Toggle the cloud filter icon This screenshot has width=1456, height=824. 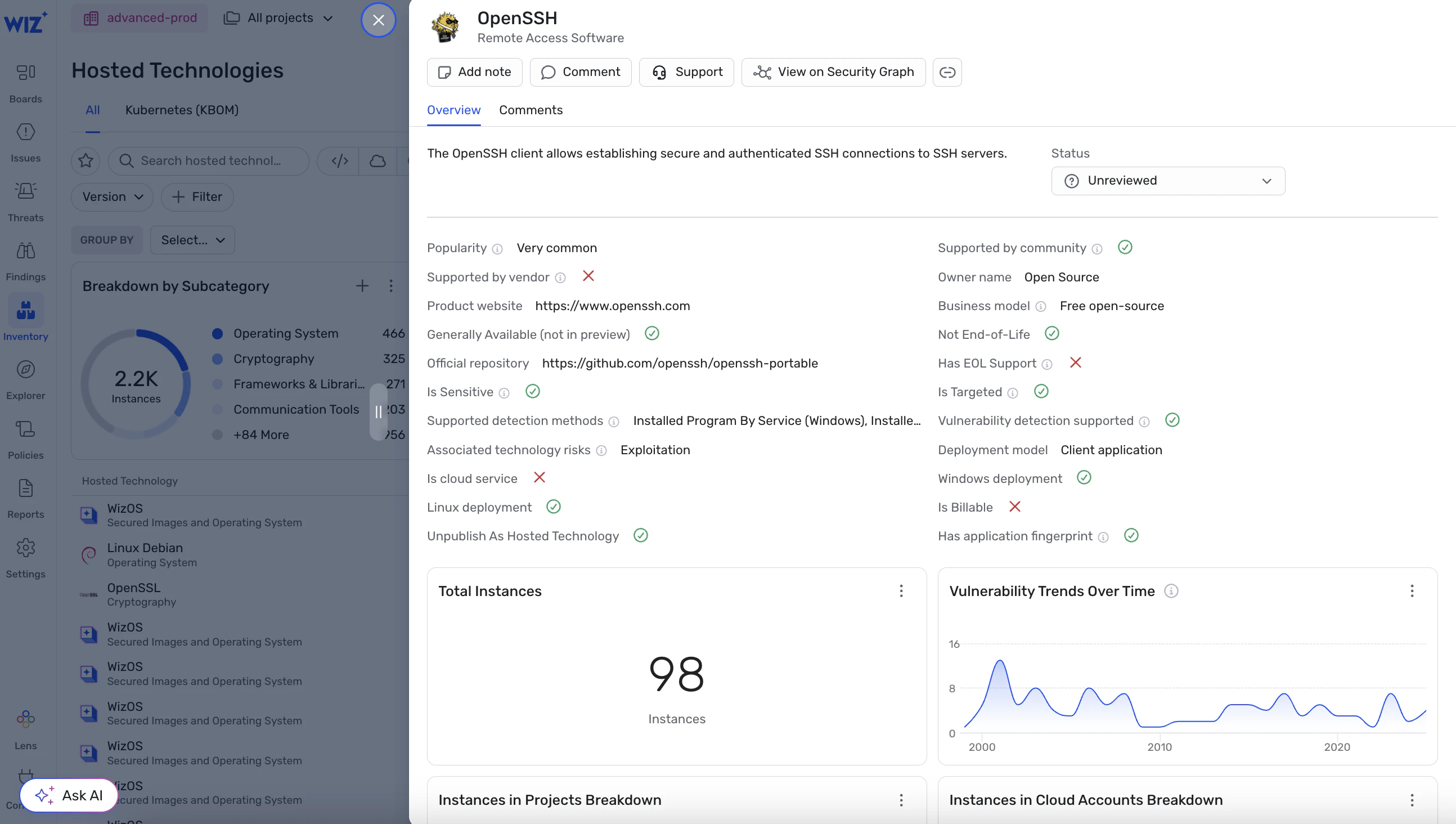click(x=378, y=161)
